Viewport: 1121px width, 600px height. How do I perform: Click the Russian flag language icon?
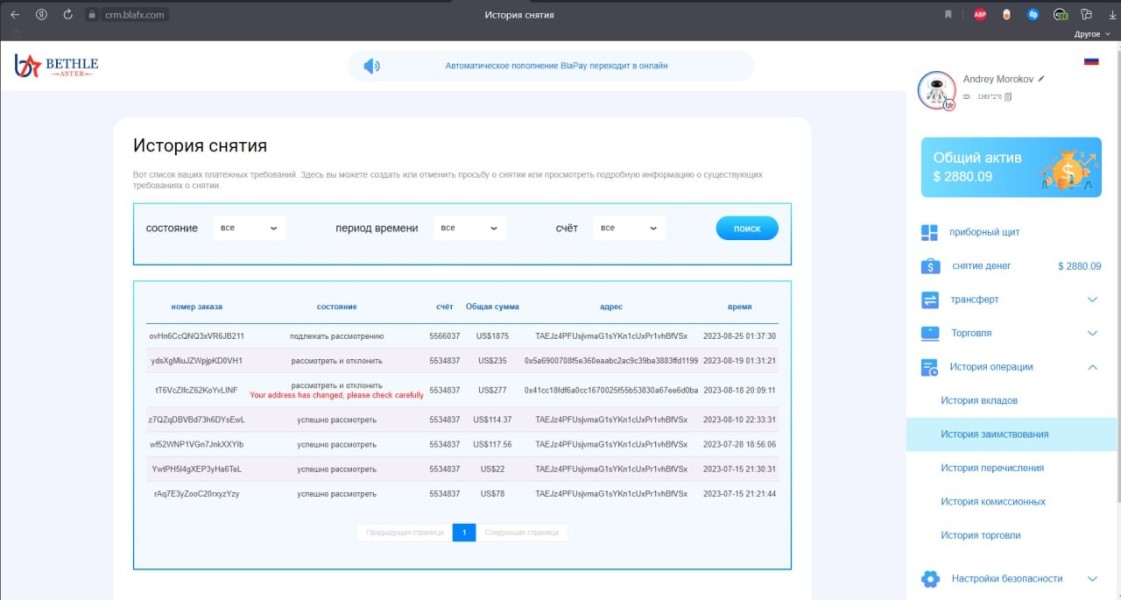(x=1091, y=62)
